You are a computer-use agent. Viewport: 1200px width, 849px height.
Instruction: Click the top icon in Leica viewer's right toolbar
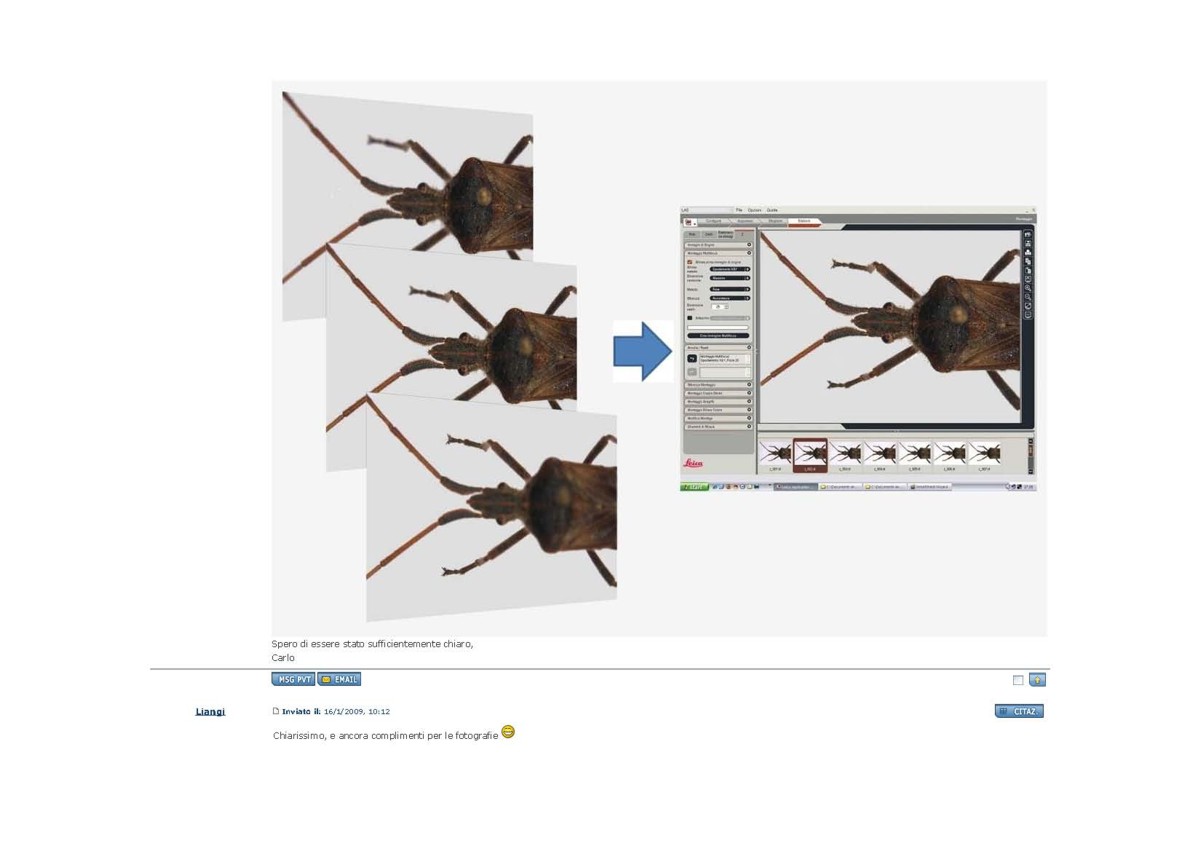point(1027,234)
